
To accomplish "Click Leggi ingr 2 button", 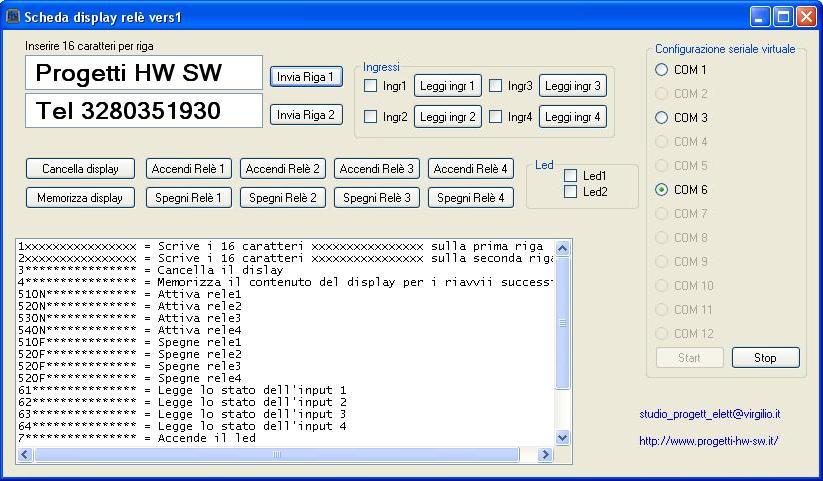I will point(448,117).
